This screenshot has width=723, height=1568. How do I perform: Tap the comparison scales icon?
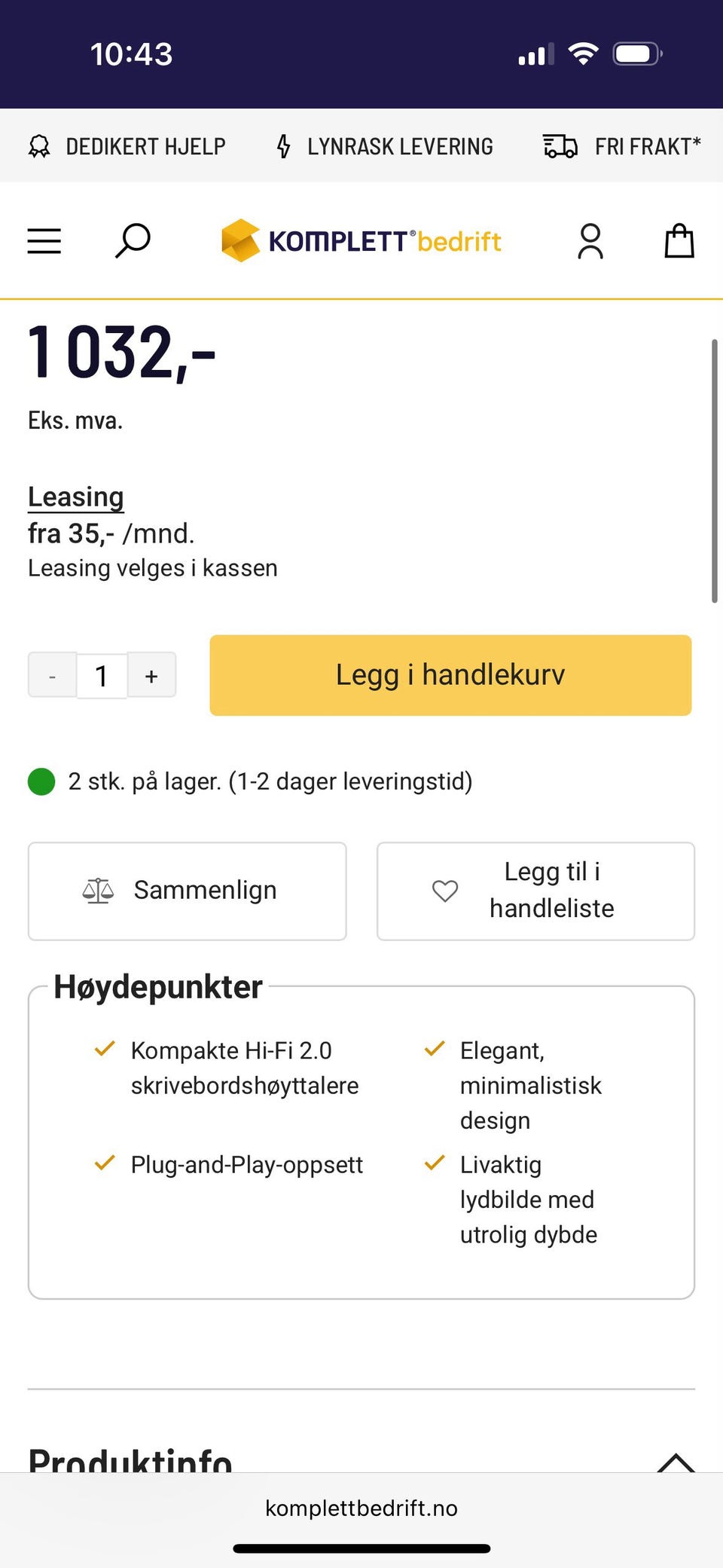pyautogui.click(x=98, y=891)
